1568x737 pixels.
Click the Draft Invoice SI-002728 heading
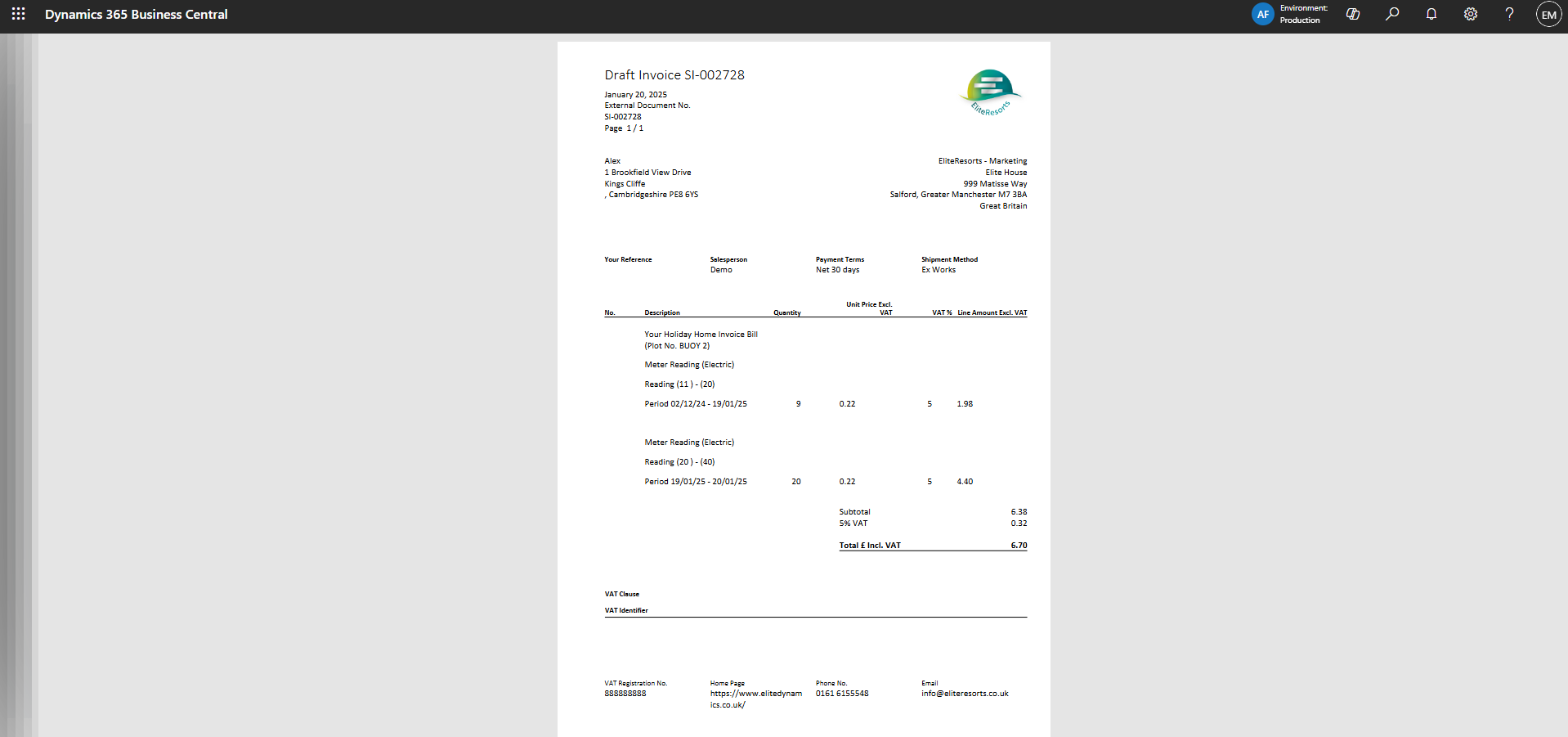tap(674, 74)
